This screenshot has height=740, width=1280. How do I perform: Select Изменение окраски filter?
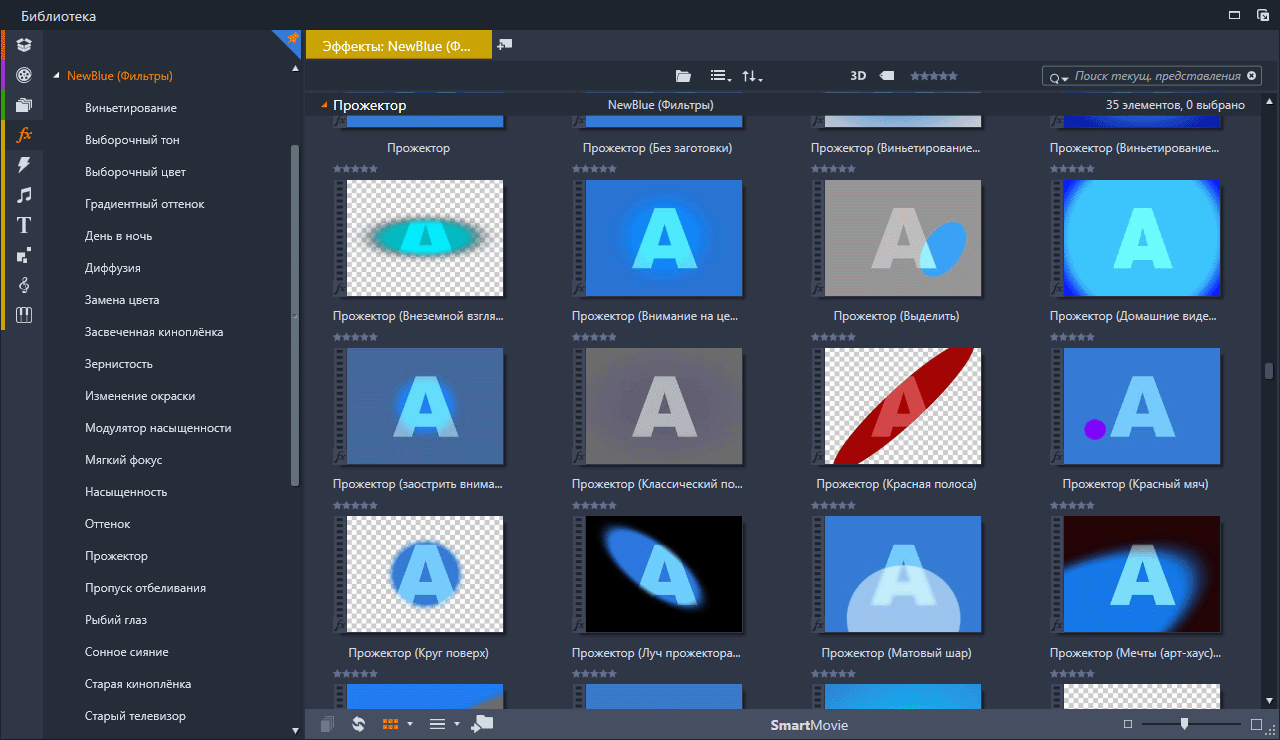(140, 396)
